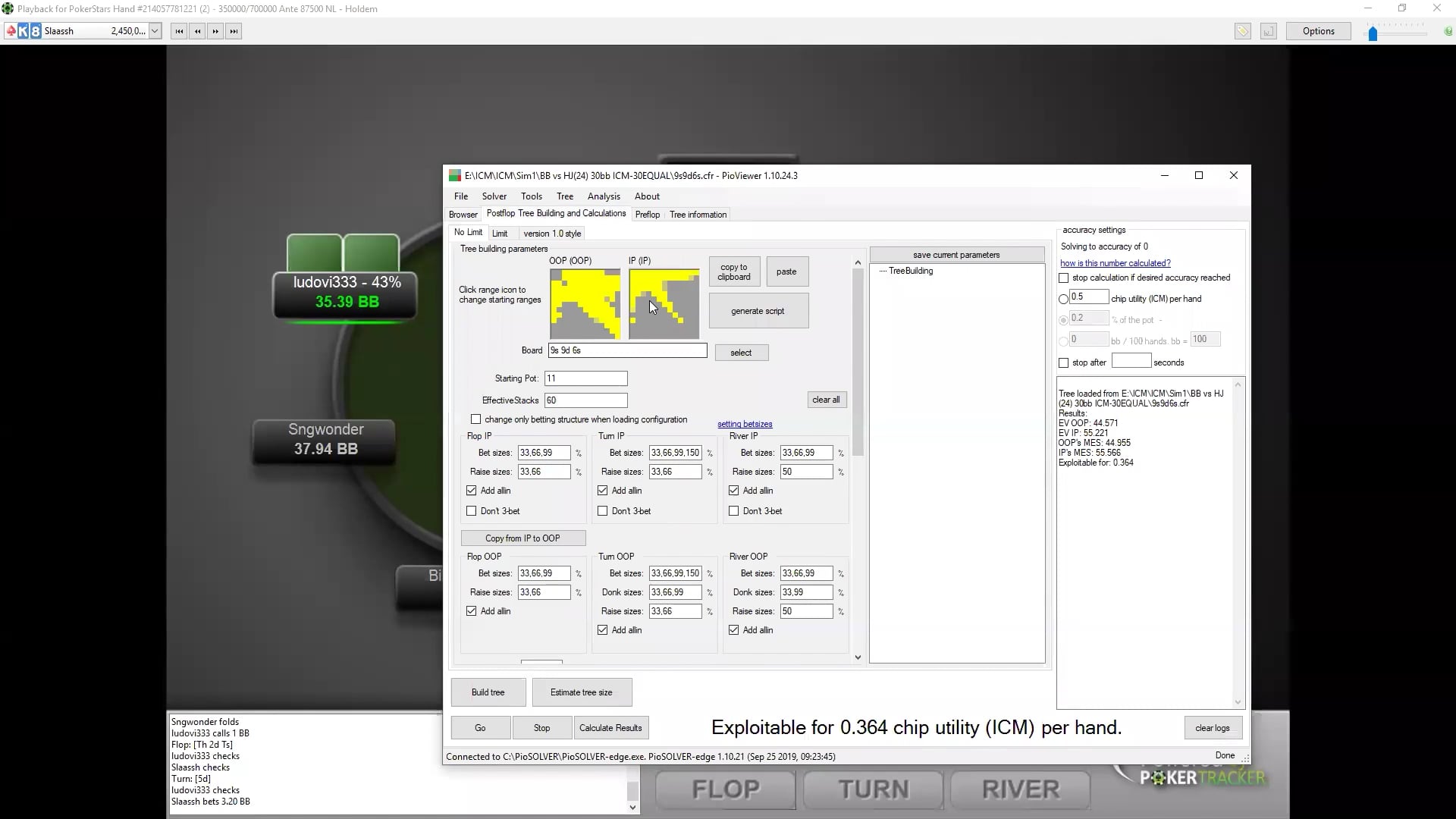
Task: Step to next hand in replayer
Action: click(x=215, y=31)
